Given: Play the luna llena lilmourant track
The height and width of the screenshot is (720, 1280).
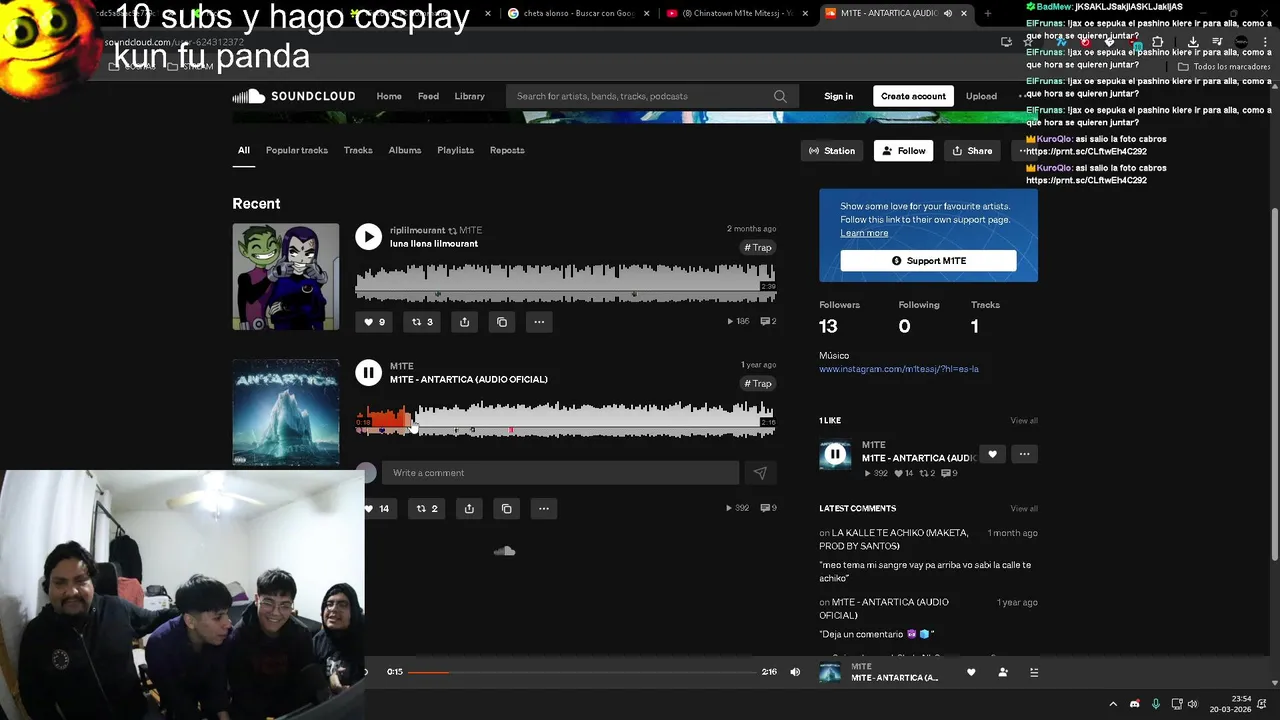Looking at the screenshot, I should (368, 237).
